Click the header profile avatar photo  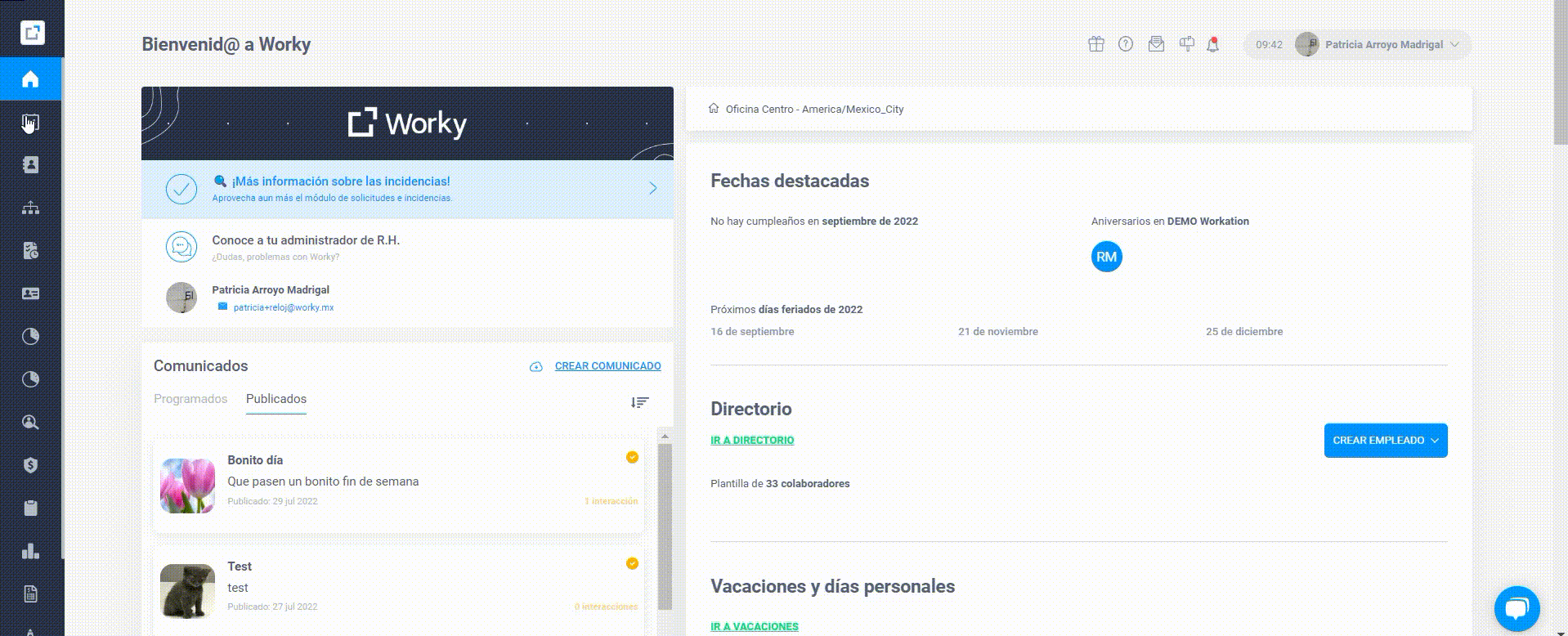1307,44
